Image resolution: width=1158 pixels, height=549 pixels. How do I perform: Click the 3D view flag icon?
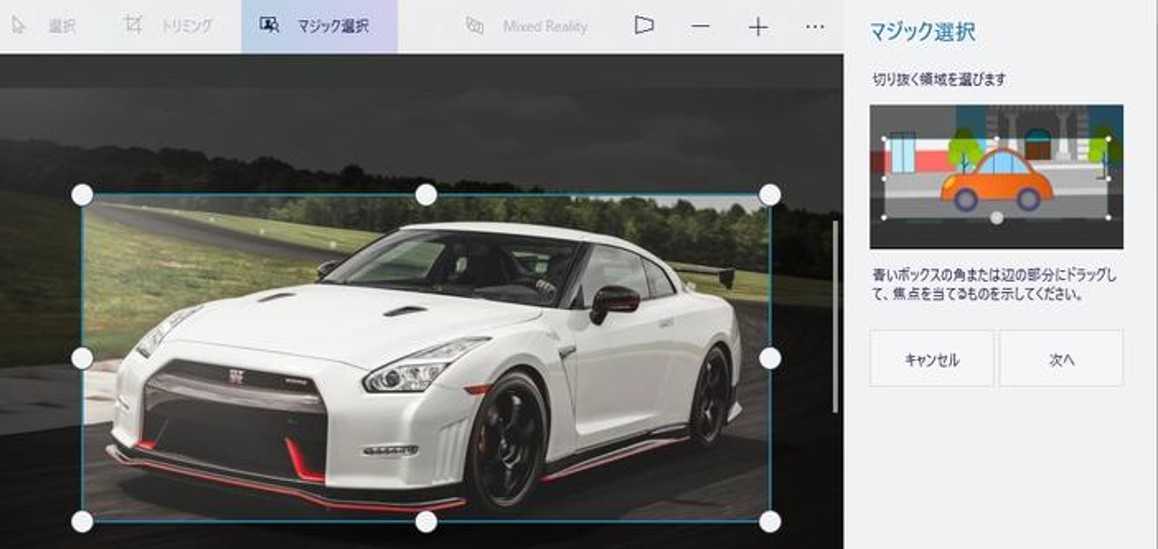pos(644,26)
